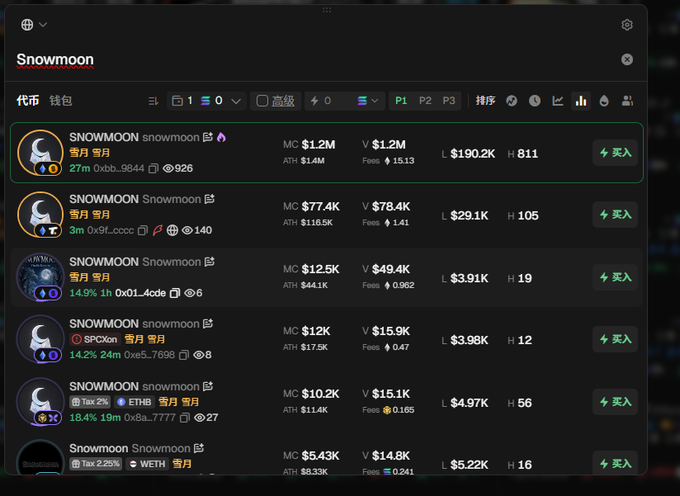Click the WETH pair tag
This screenshot has height=496, width=680.
147,464
